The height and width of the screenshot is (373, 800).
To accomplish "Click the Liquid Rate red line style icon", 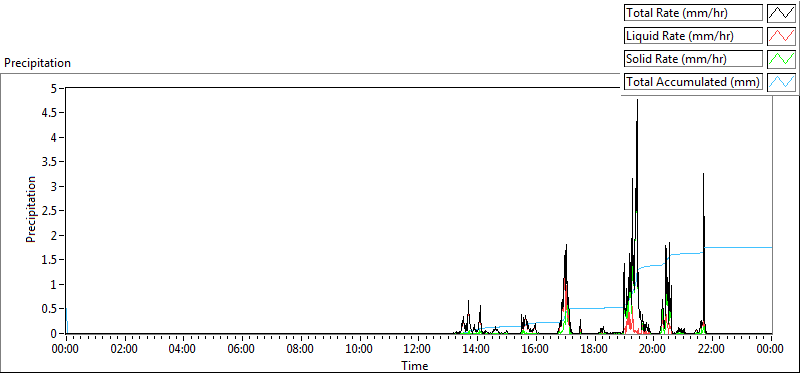I will pos(781,36).
